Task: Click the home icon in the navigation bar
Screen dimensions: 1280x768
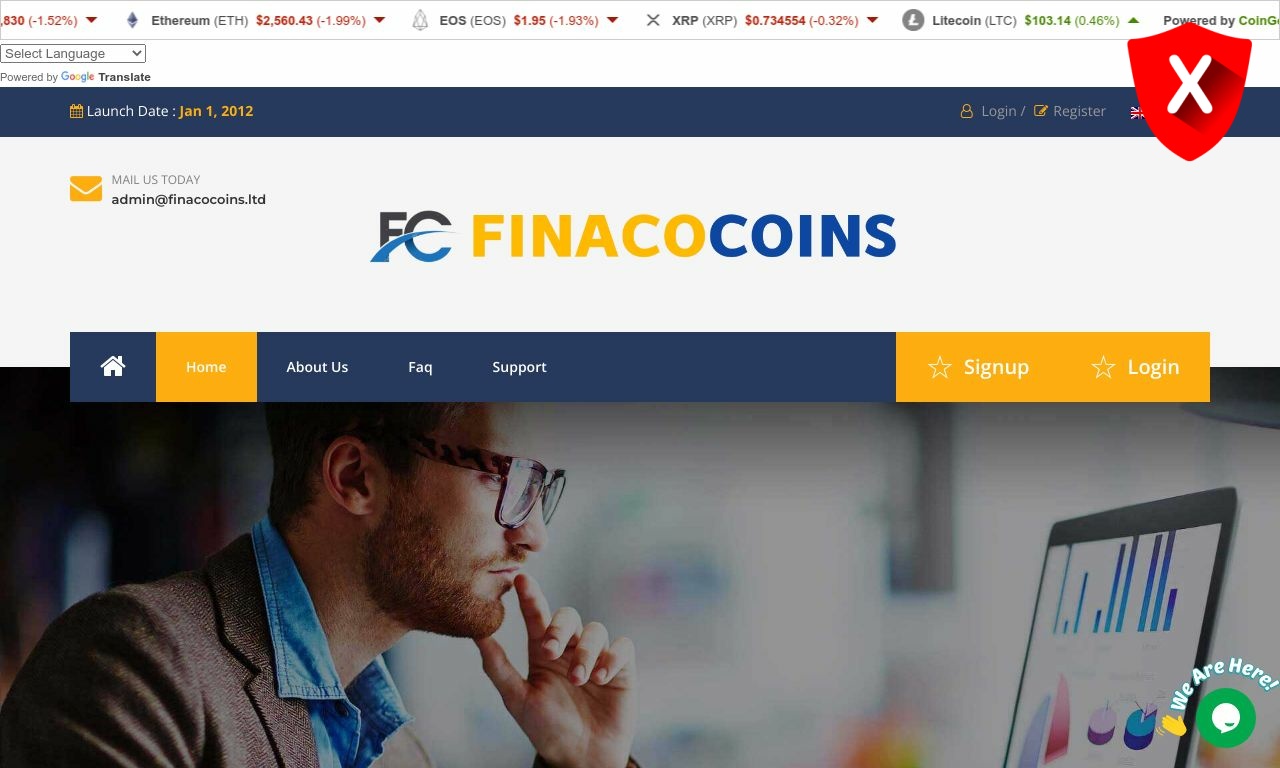Action: [x=113, y=366]
